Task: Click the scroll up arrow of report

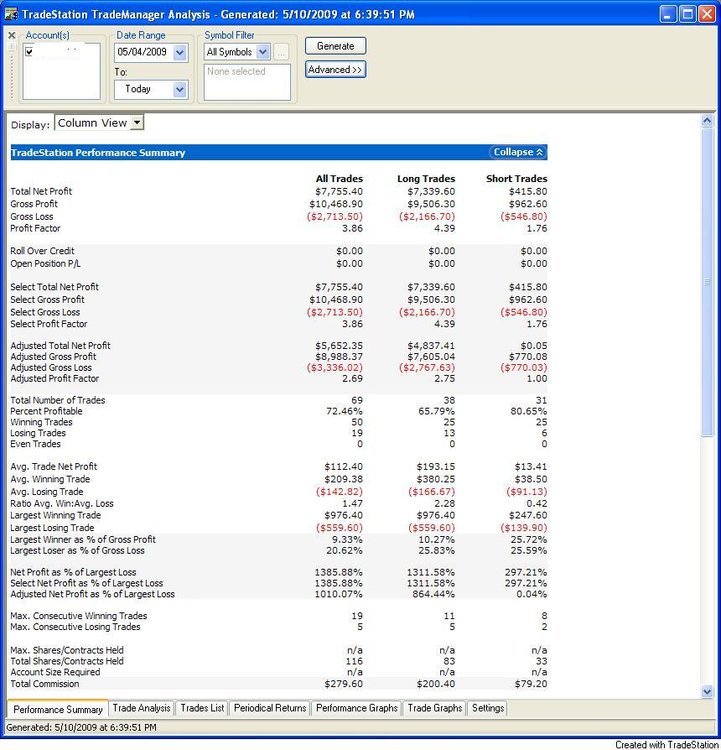Action: pos(707,121)
